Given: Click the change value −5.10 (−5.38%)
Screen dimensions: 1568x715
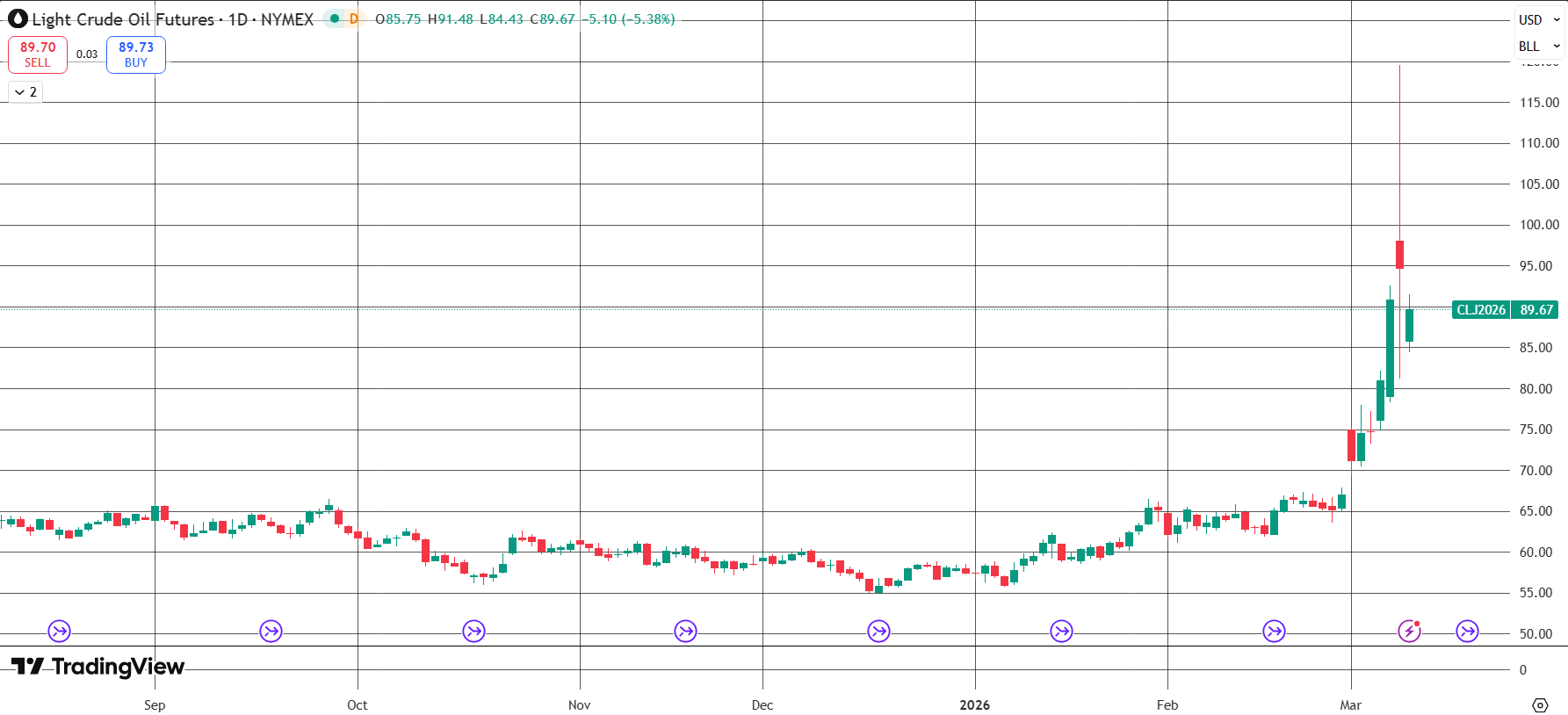Looking at the screenshot, I should click(x=628, y=19).
